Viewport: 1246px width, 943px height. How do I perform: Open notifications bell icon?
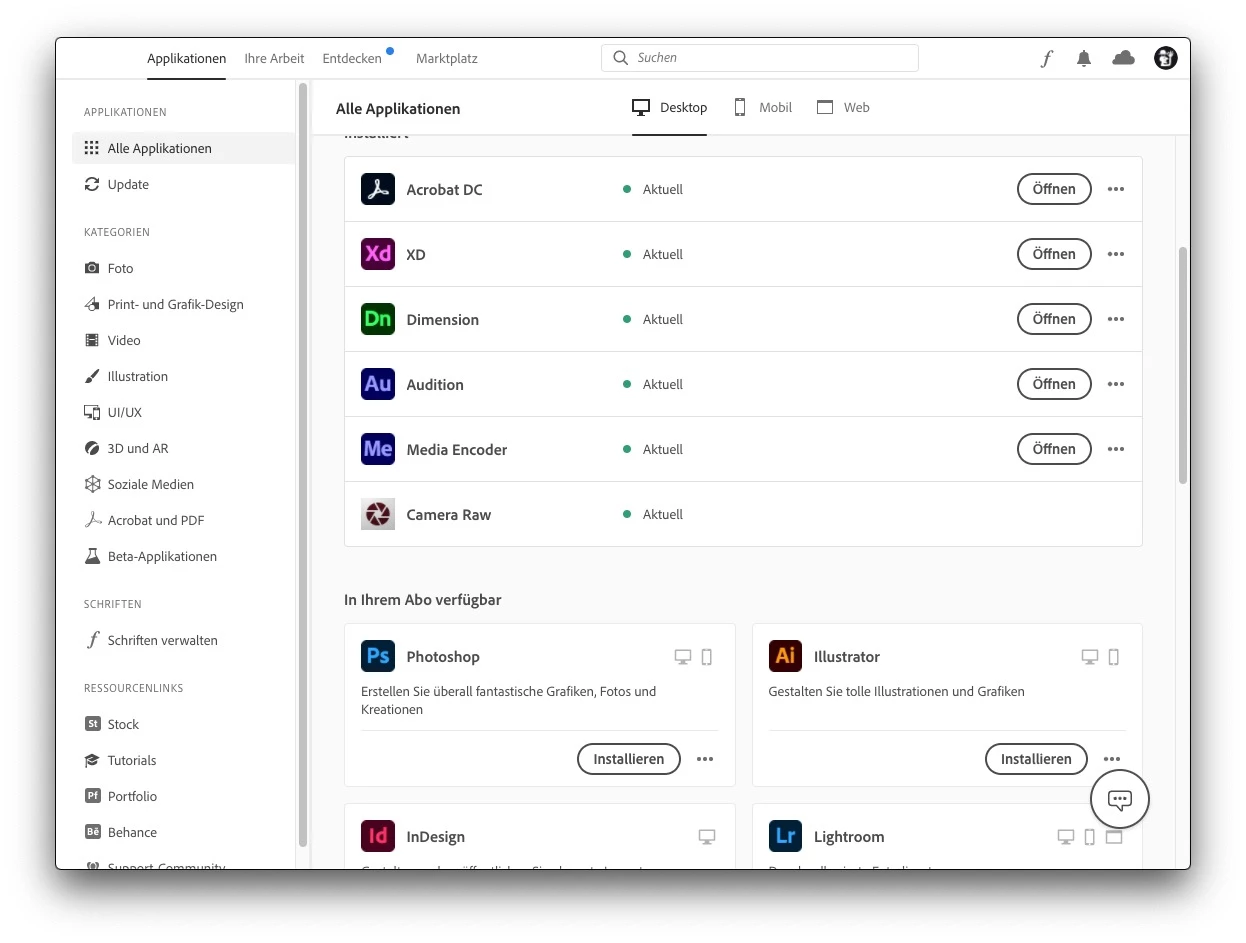1084,59
